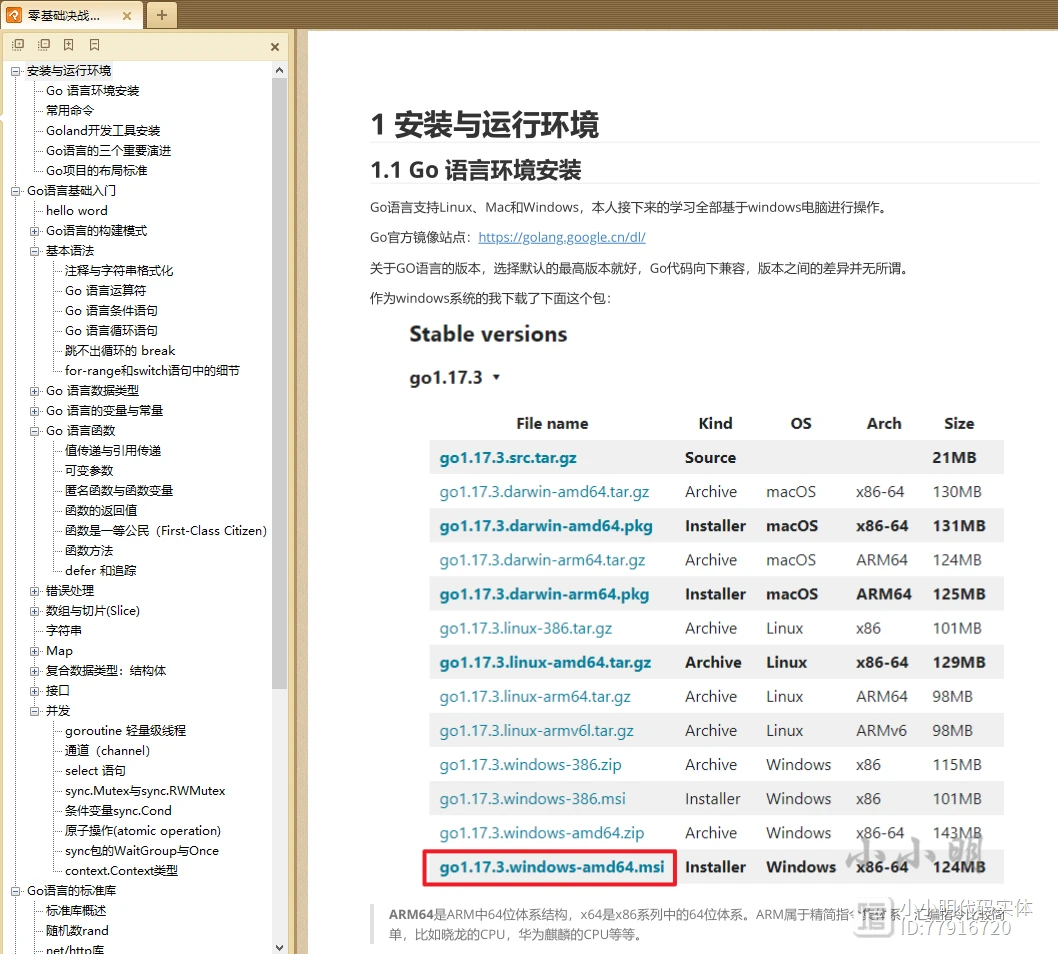This screenshot has width=1058, height=954.
Task: Select Goland开发工具安装 in outline
Action: pyautogui.click(x=103, y=131)
